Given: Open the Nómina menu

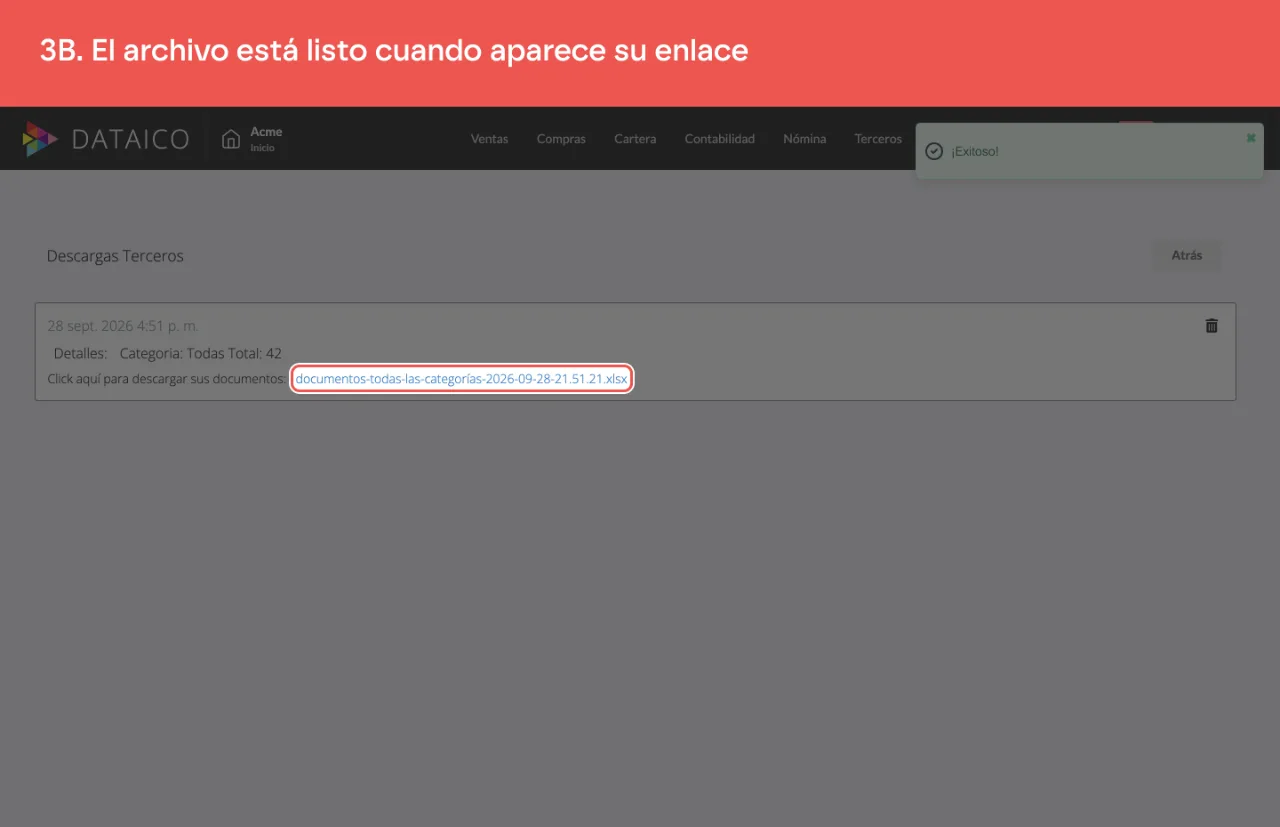Looking at the screenshot, I should [804, 139].
